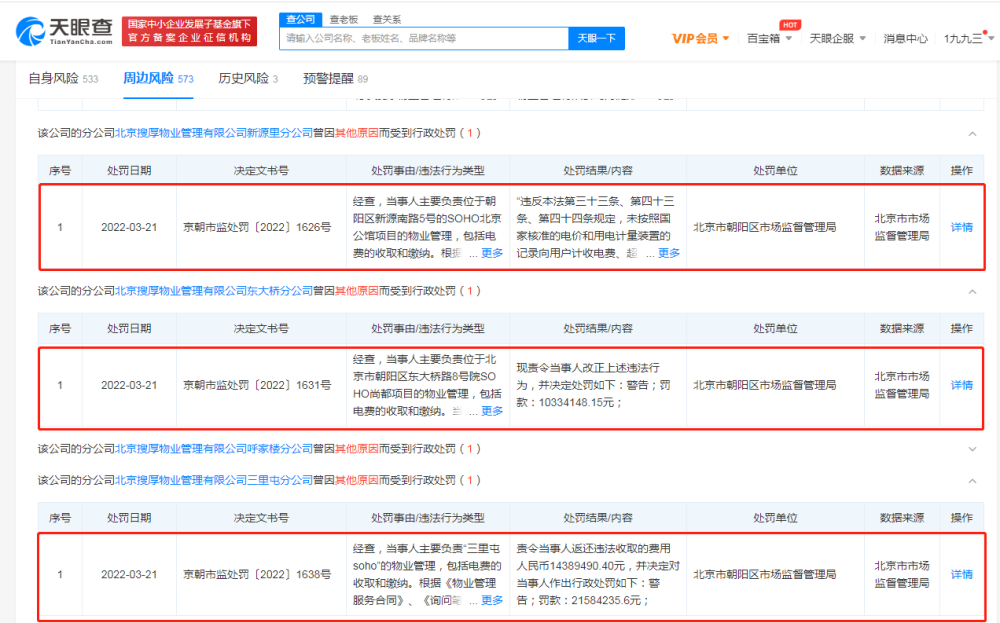Show more of 新源里 penalty reason text

[492, 253]
